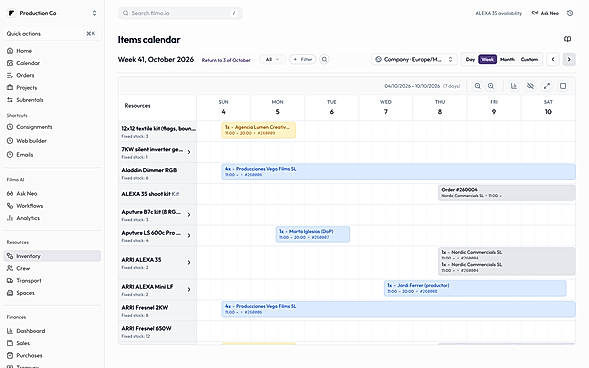Expand the ARRI ALEXA 35 row
This screenshot has width=589, height=368.
point(189,262)
